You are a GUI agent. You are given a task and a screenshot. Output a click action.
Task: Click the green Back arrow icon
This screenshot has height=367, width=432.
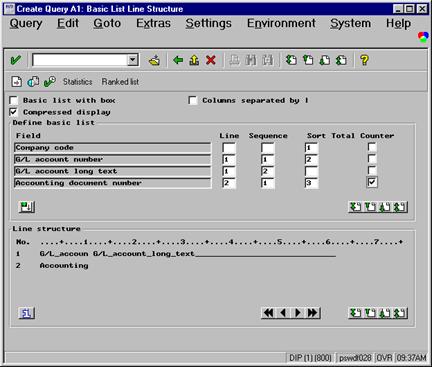(x=178, y=60)
